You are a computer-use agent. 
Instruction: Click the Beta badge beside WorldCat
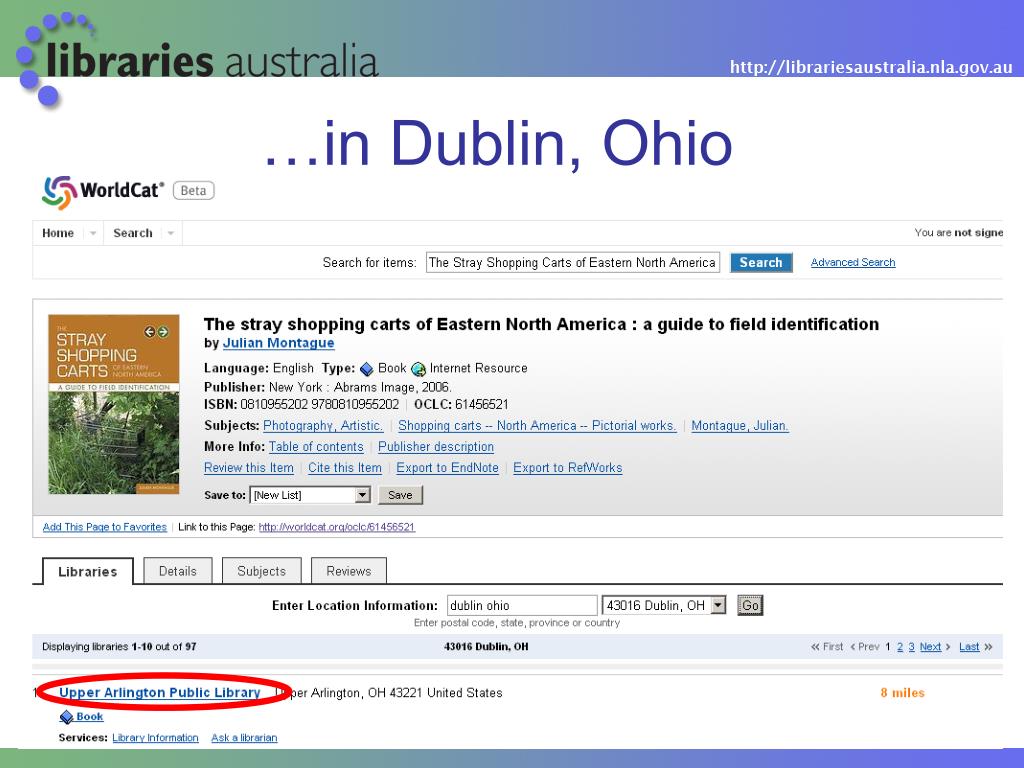(x=193, y=191)
